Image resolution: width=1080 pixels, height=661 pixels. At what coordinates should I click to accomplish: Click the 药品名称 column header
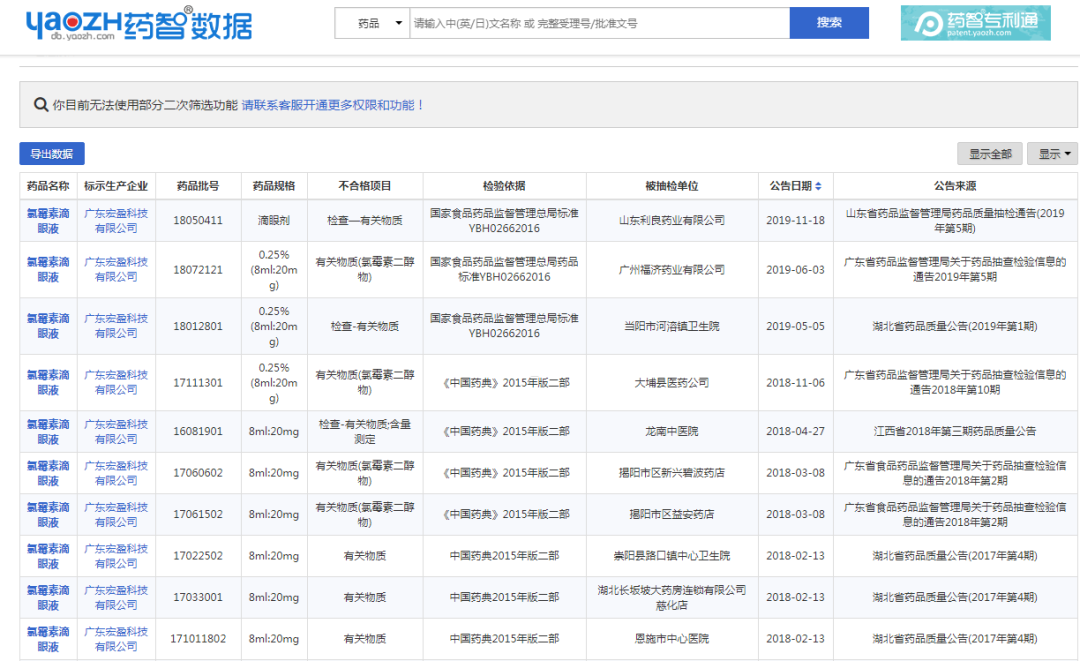[48, 186]
